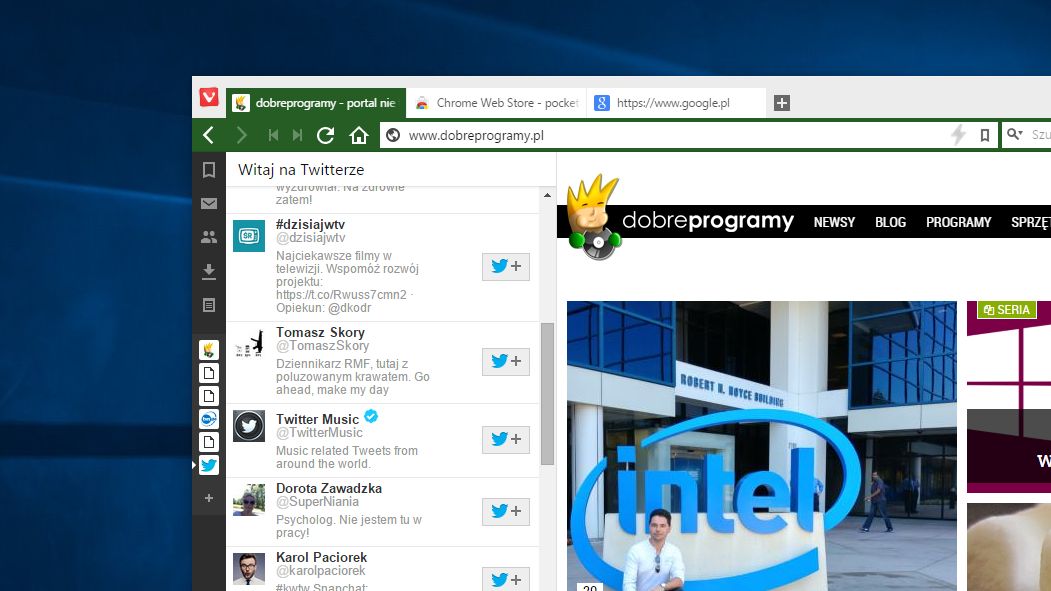Switch to Chrome Web Store tab

496,103
